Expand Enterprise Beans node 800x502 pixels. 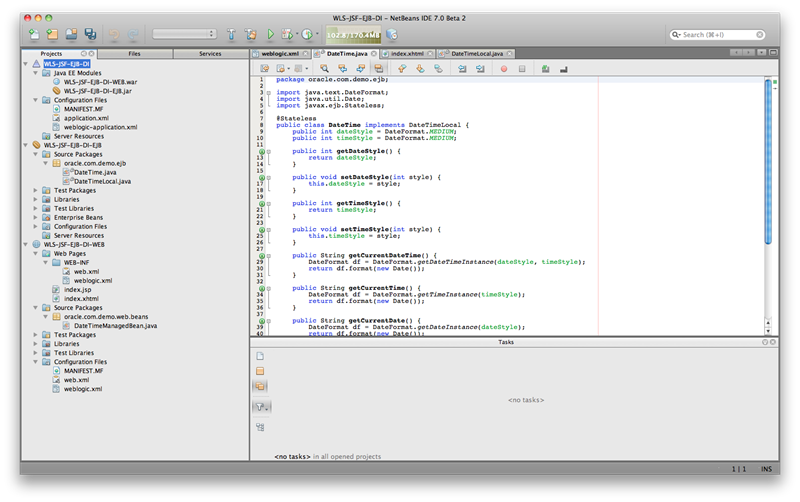tap(36, 217)
